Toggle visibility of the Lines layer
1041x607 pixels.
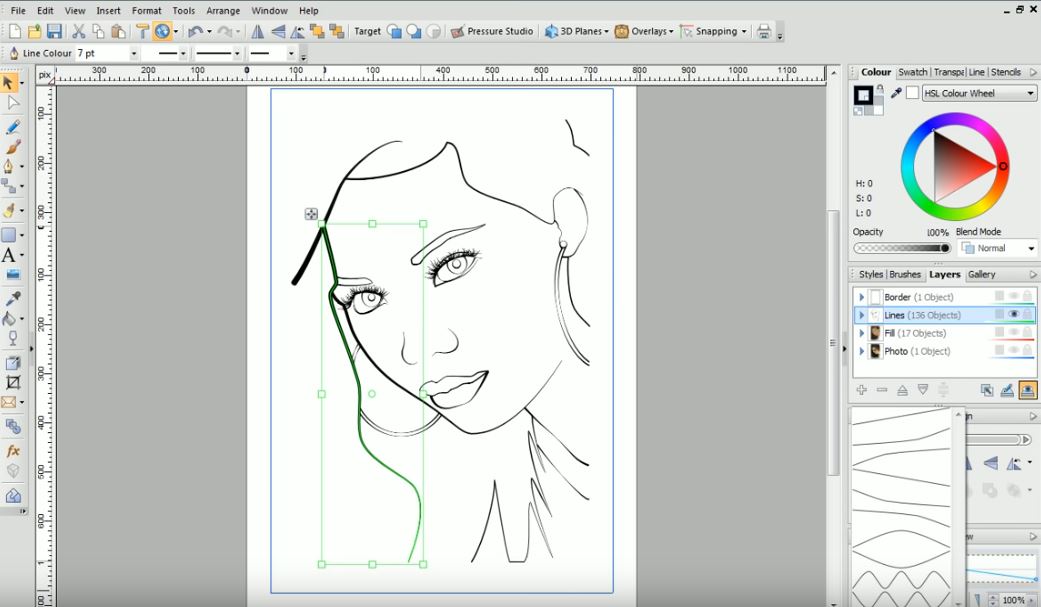(1013, 315)
